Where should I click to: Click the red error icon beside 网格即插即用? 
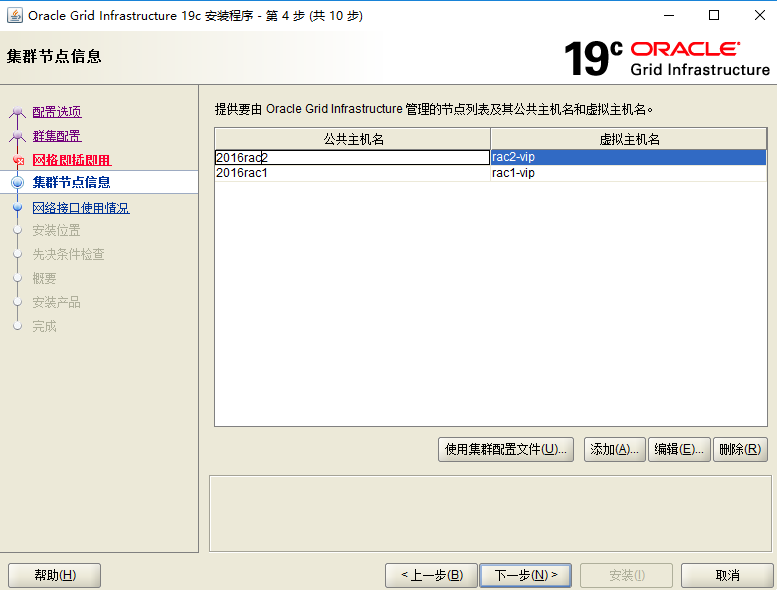pos(17,161)
